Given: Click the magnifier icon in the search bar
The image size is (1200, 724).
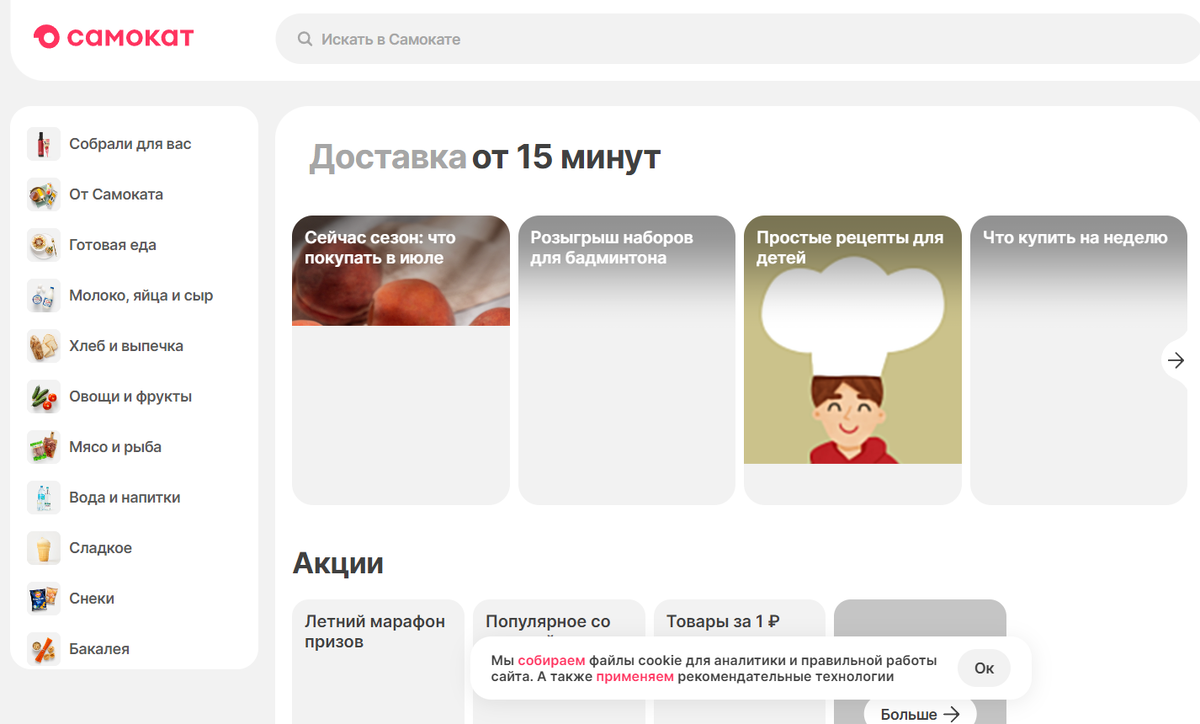Looking at the screenshot, I should [x=304, y=38].
